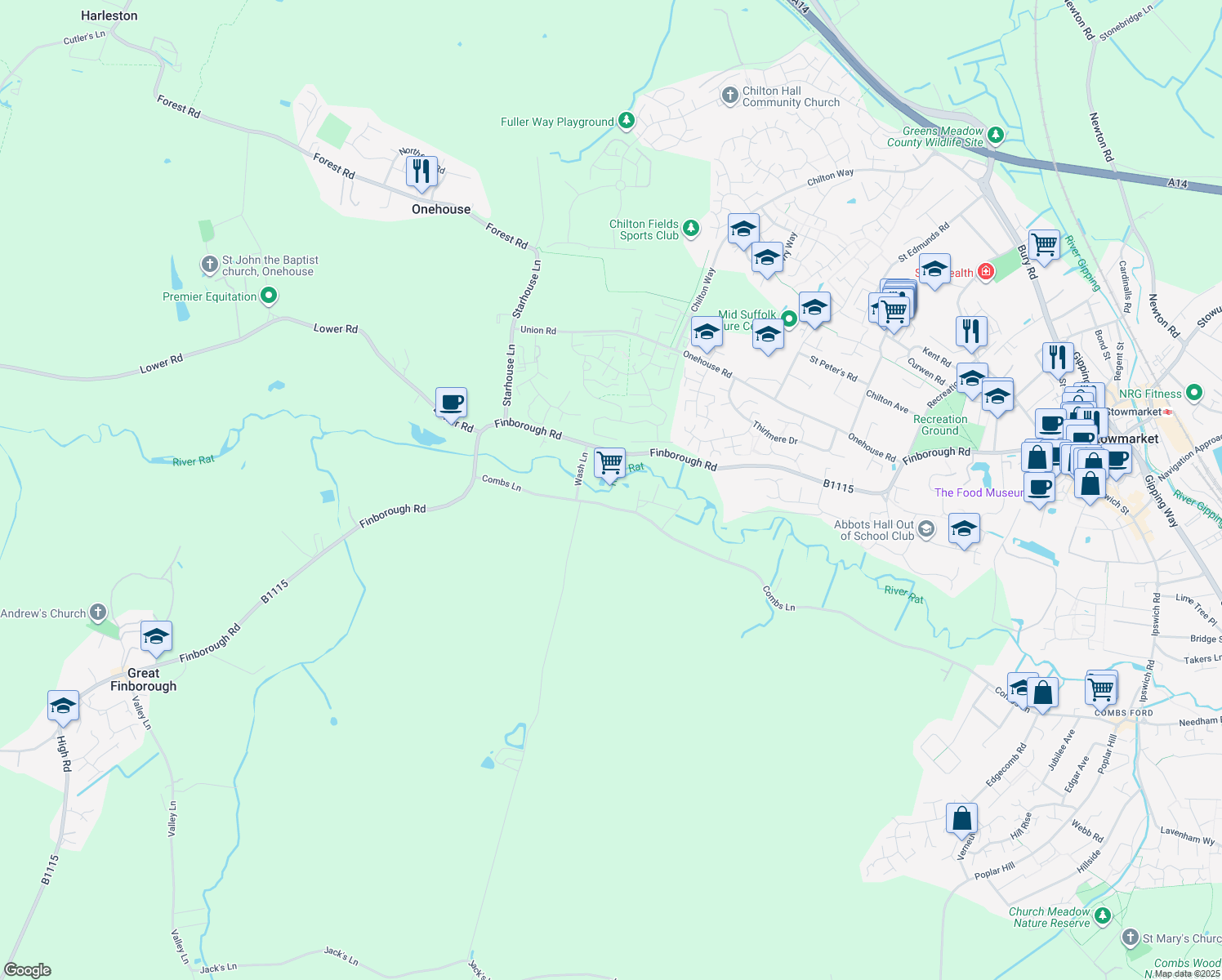Select the school marker on Union Rd at Onehouse Rd
Screen dimensions: 1222x980
[707, 334]
